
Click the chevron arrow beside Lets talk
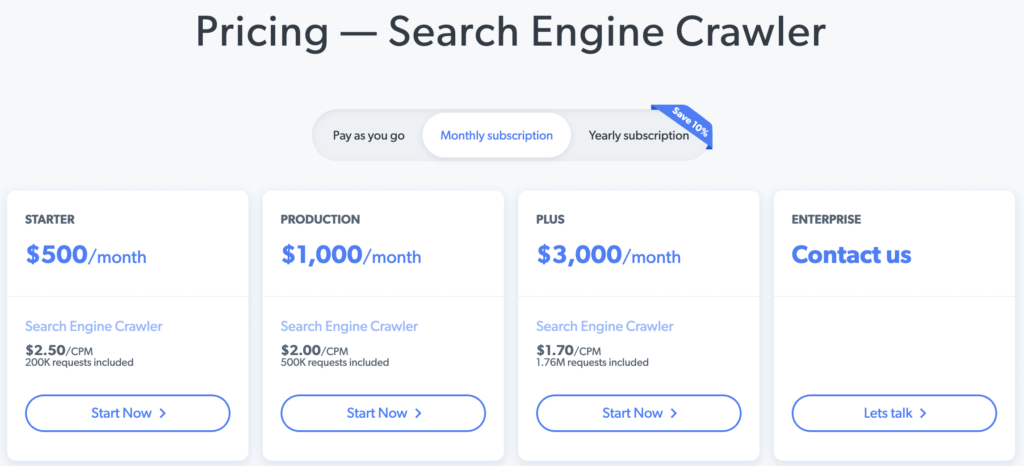click(923, 413)
